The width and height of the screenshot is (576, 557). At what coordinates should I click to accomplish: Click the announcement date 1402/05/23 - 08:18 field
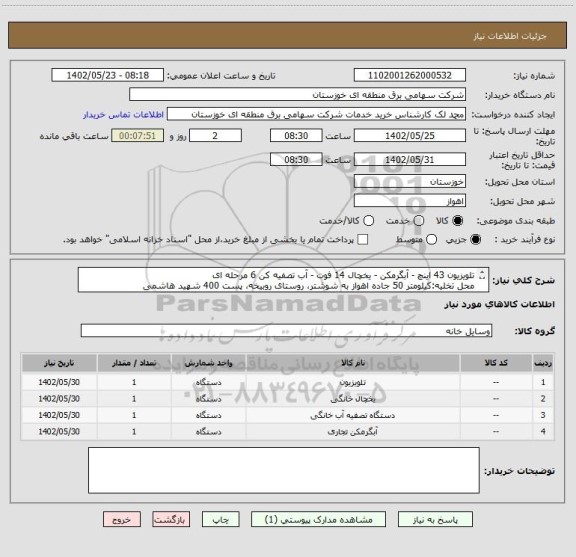(108, 75)
